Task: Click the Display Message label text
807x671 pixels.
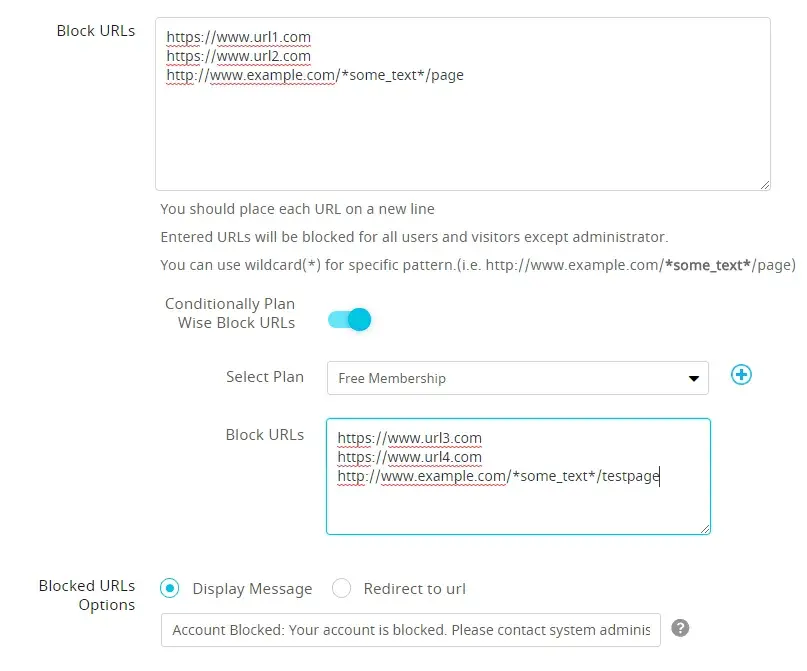Action: coord(252,589)
